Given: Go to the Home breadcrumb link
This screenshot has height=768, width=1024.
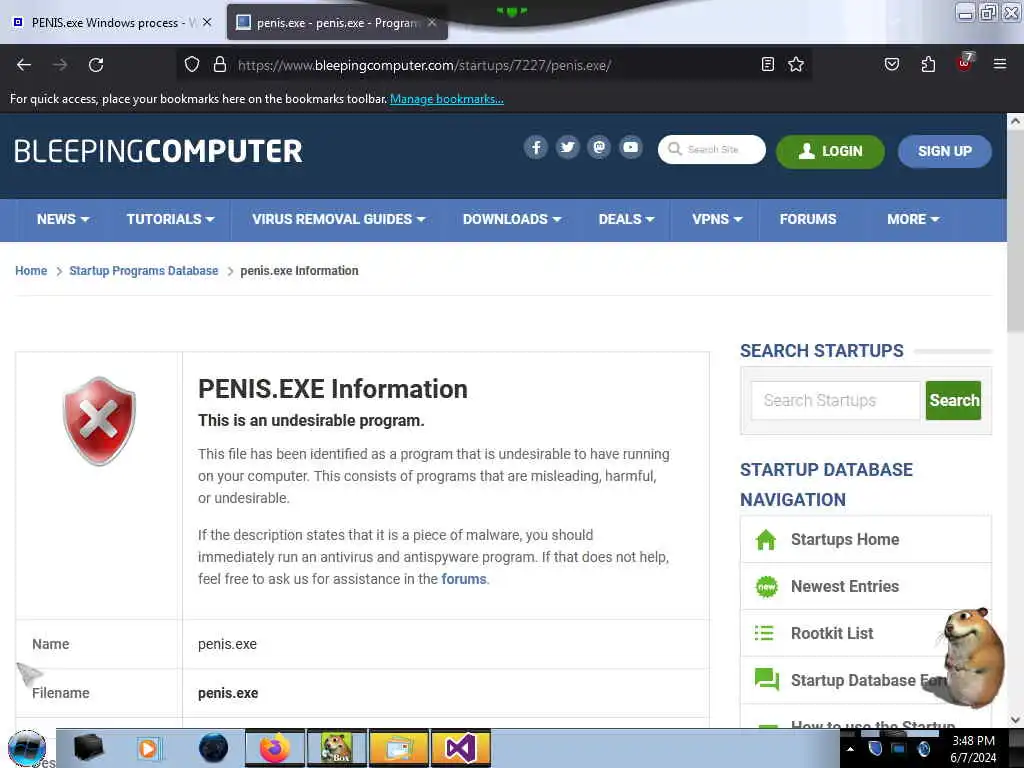Looking at the screenshot, I should [x=31, y=270].
